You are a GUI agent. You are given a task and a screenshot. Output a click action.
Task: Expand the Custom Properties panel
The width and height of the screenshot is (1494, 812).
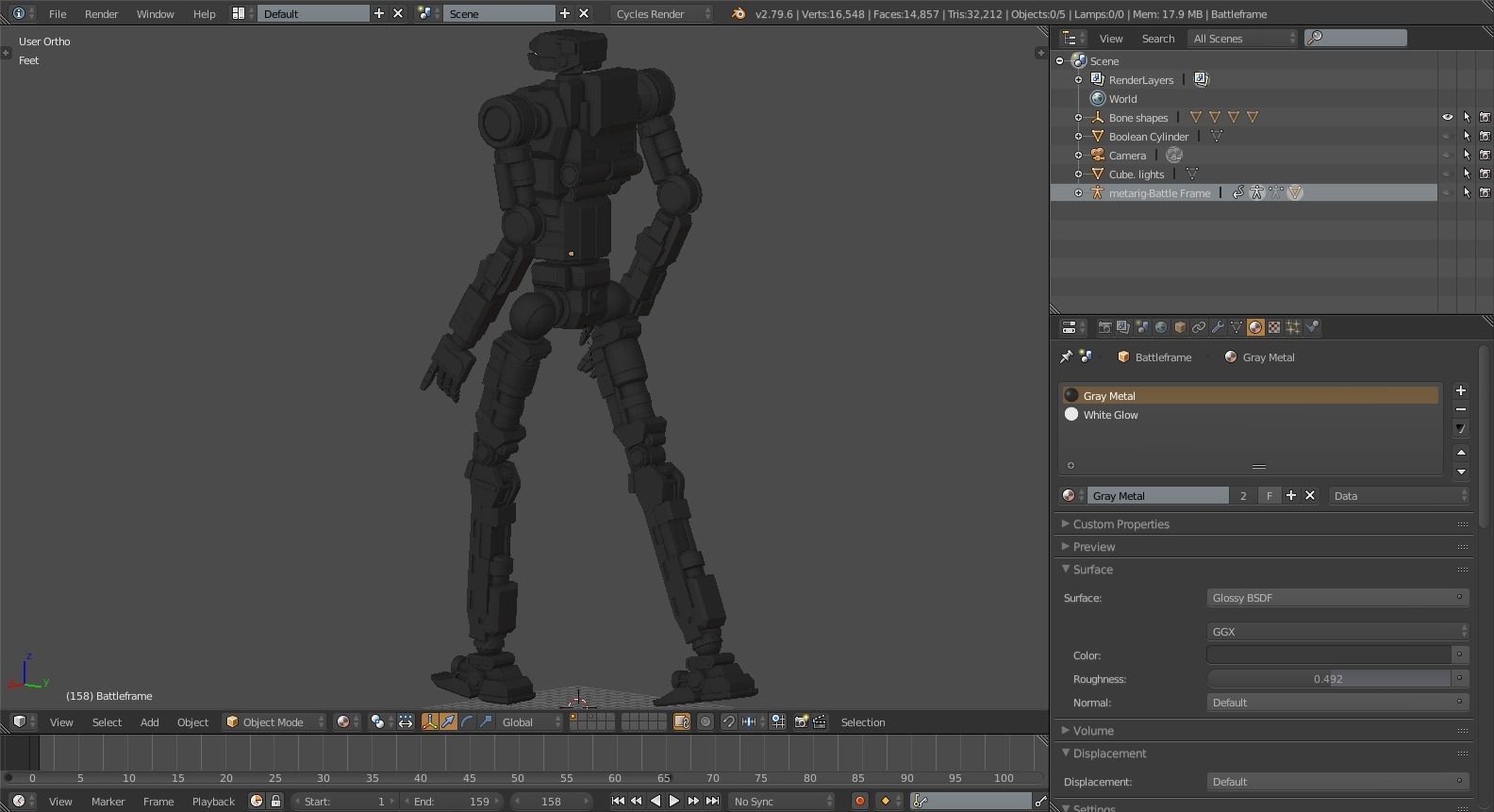pos(1120,523)
